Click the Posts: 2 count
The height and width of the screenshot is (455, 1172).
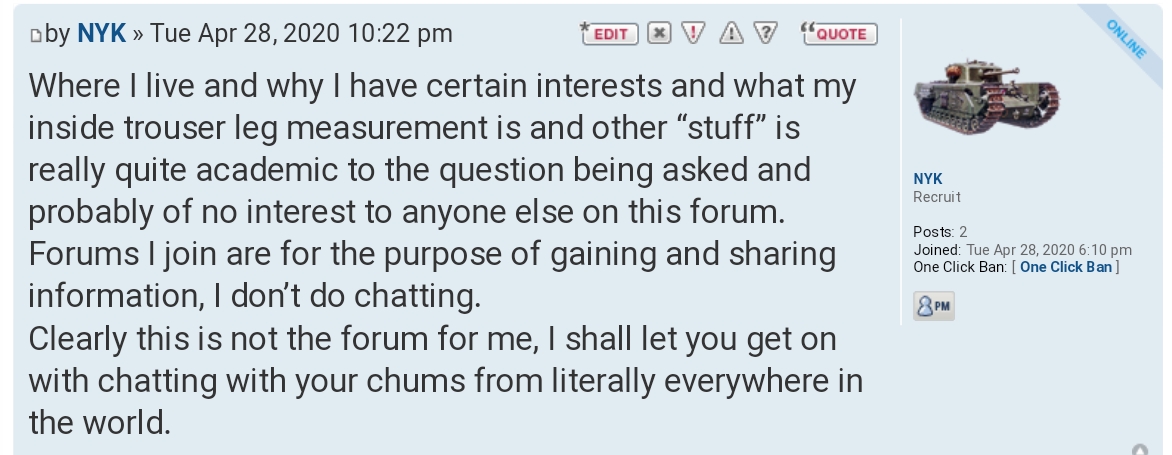click(x=939, y=232)
